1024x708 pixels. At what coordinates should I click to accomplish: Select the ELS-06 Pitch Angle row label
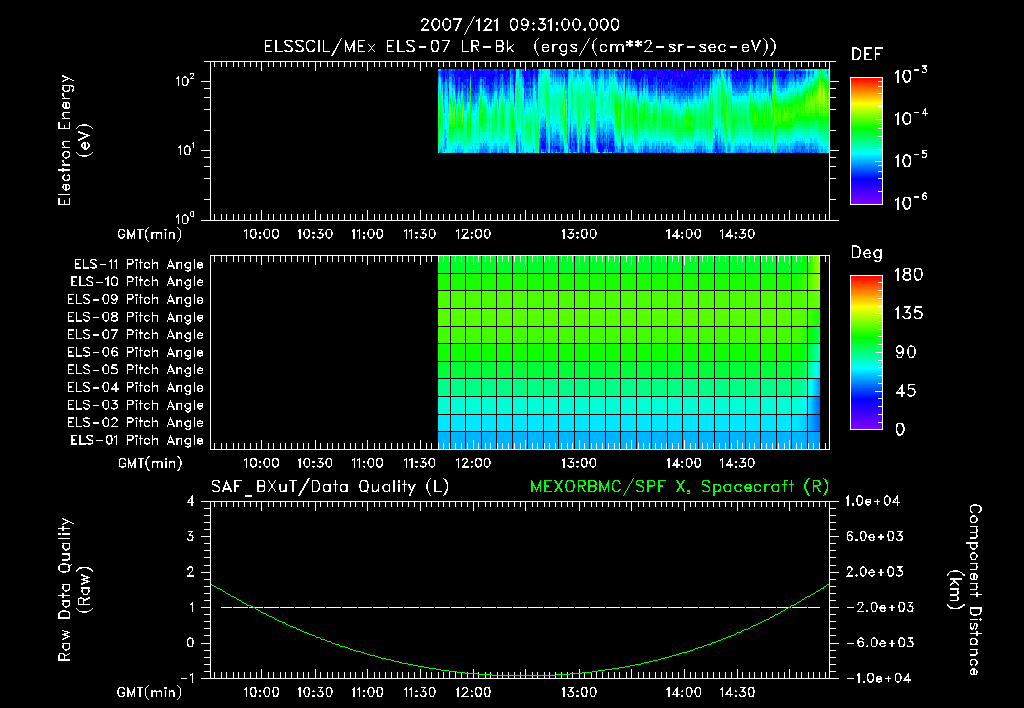point(135,352)
